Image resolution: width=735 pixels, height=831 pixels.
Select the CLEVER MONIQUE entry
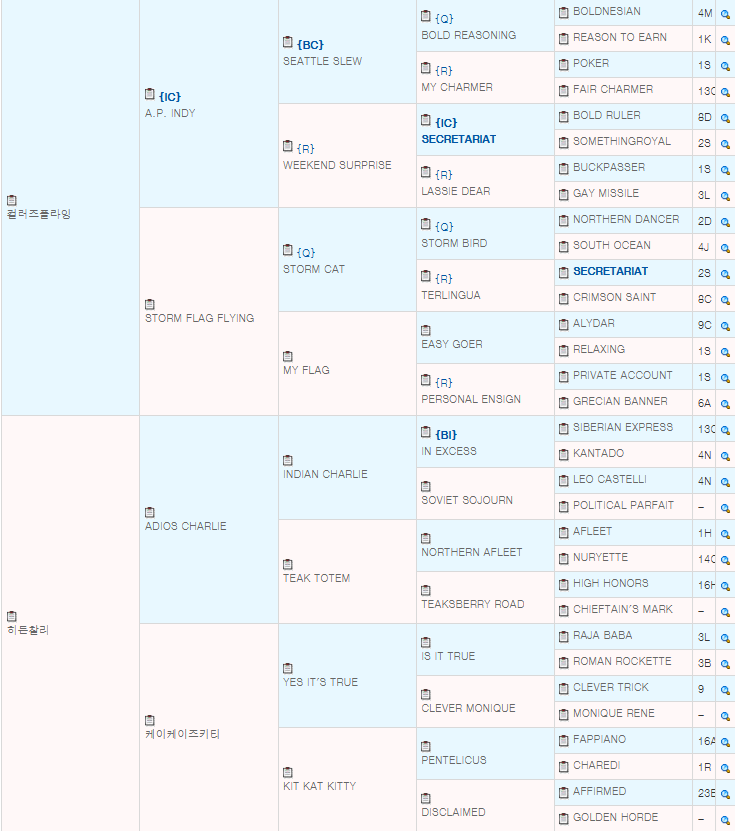pos(468,708)
